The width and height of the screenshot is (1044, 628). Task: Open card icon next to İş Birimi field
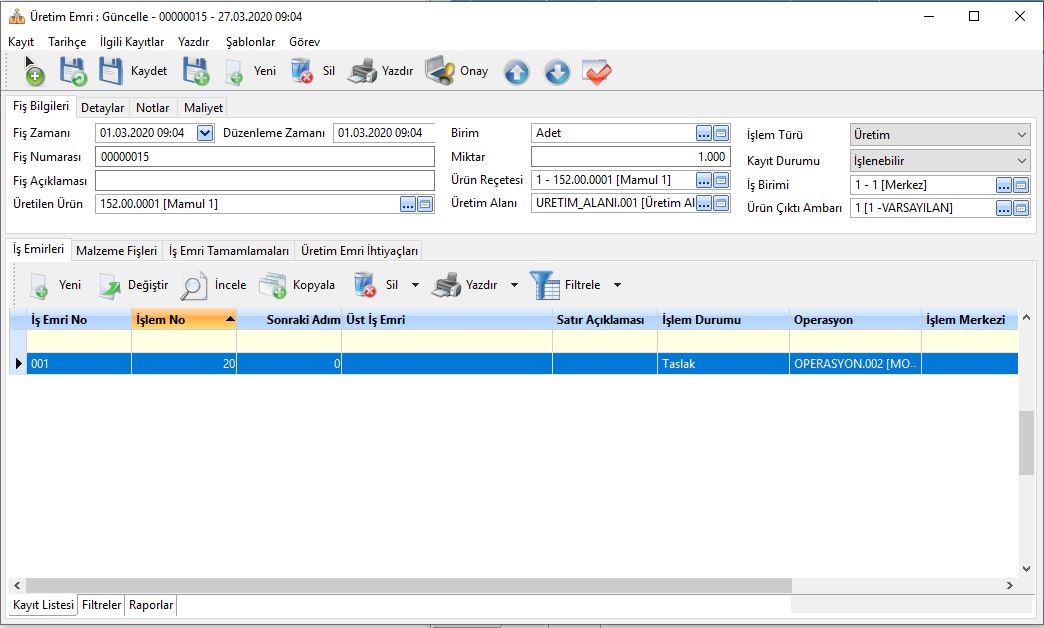(1021, 186)
